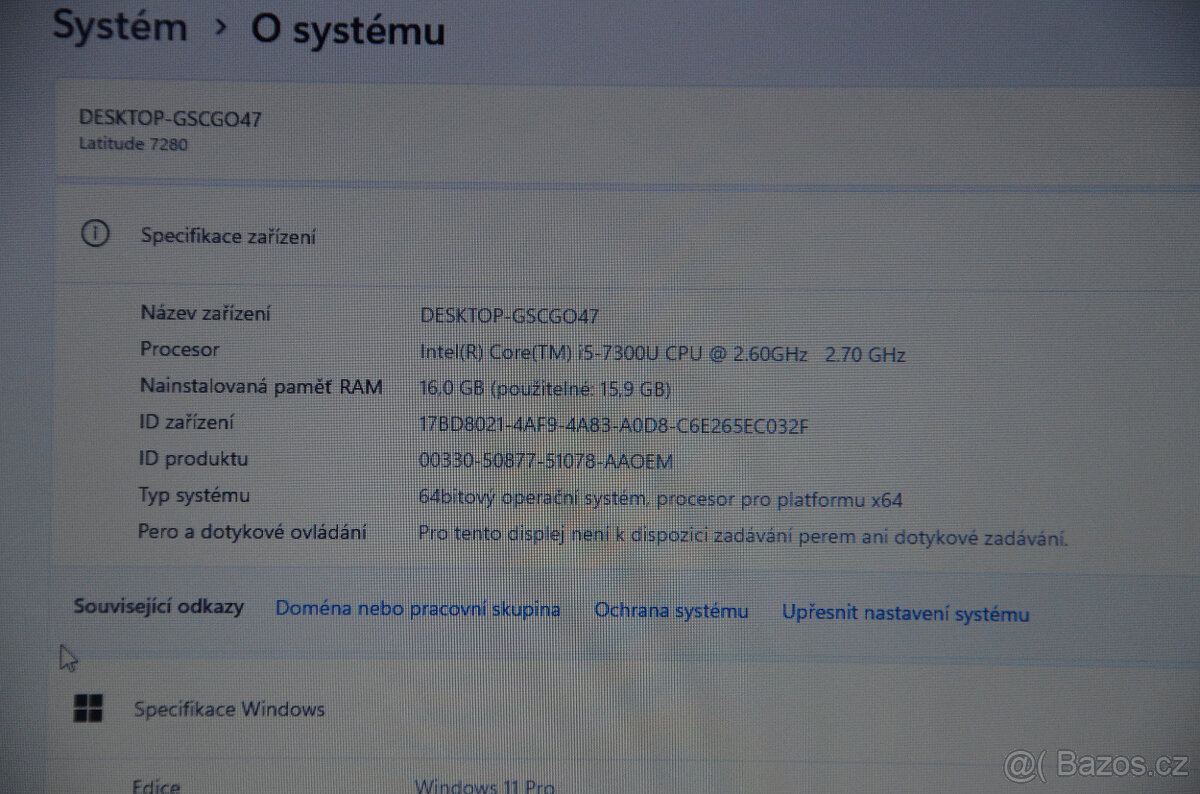
Task: Open the Ochrana systému link
Action: [x=671, y=611]
